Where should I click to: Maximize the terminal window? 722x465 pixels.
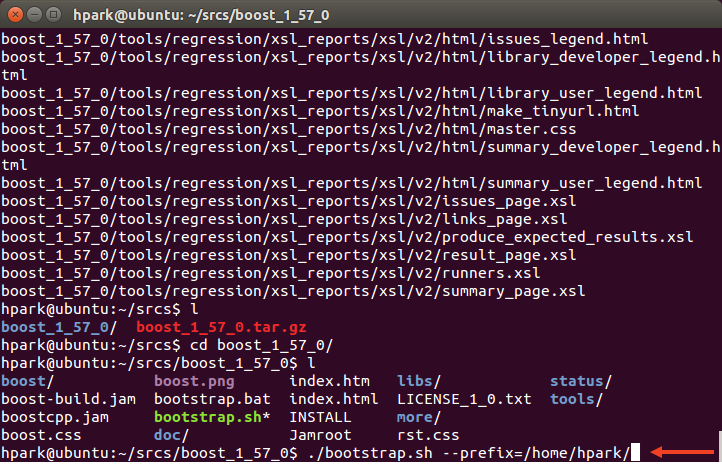(54, 15)
